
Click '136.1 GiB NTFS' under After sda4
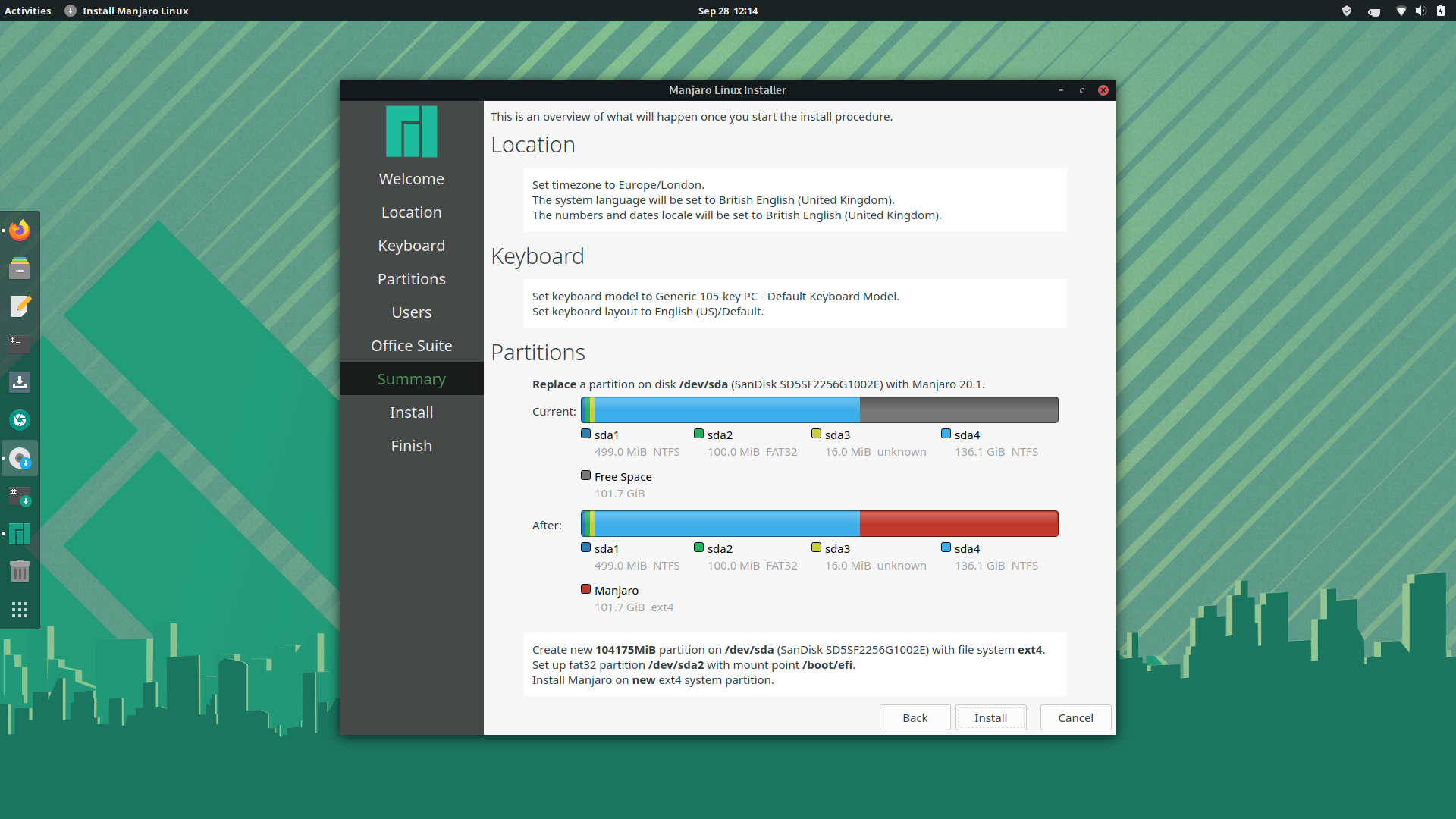coord(996,566)
